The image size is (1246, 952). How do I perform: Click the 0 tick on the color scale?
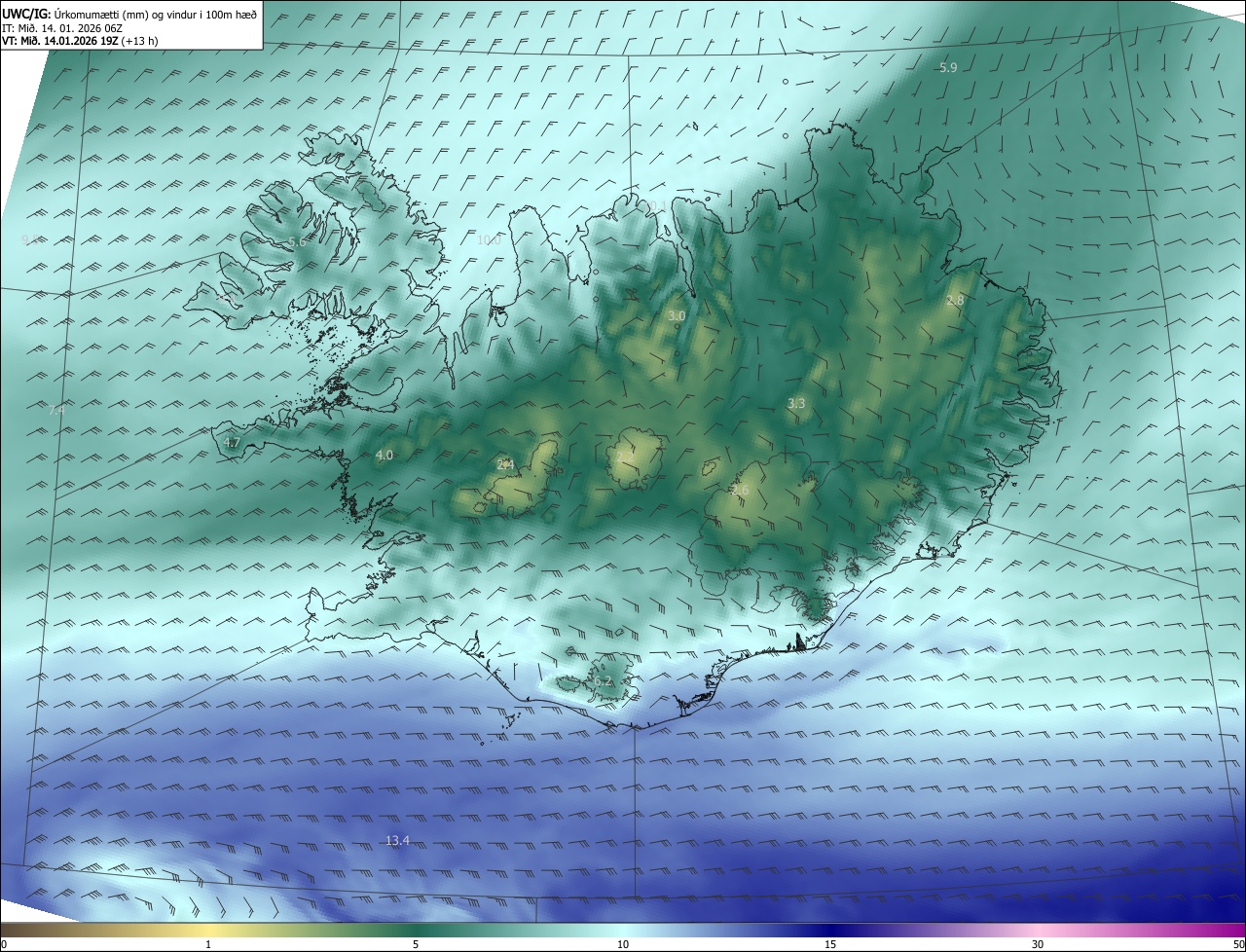pyautogui.click(x=4, y=944)
